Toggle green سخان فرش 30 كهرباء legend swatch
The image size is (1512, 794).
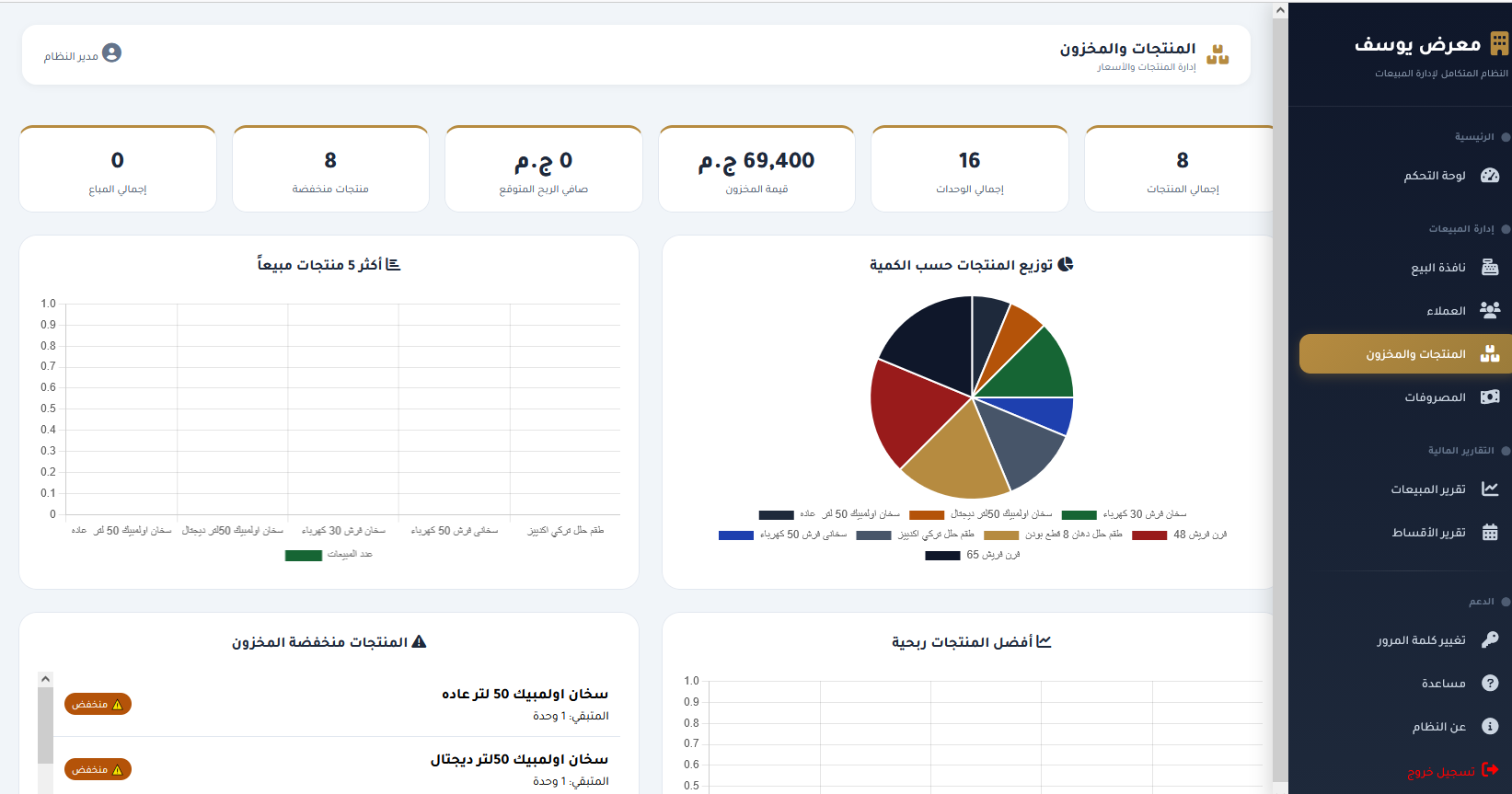[x=1079, y=515]
